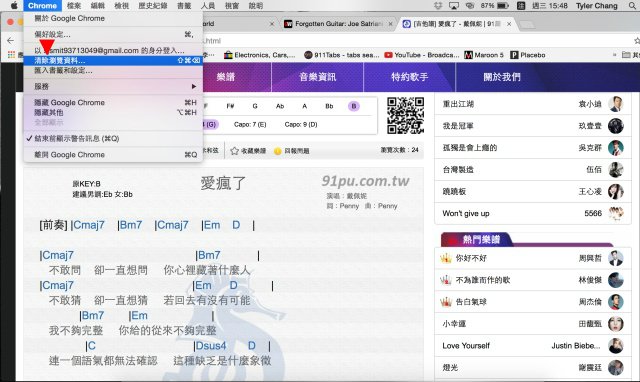Close the 愛瘋了 91pu tab
Image resolution: width=640 pixels, height=382 pixels.
pos(509,24)
